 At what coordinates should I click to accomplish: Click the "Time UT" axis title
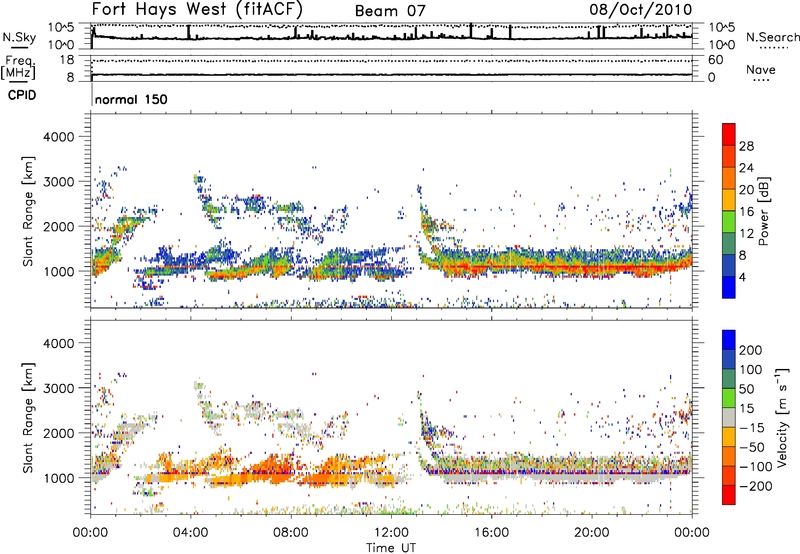[391, 548]
